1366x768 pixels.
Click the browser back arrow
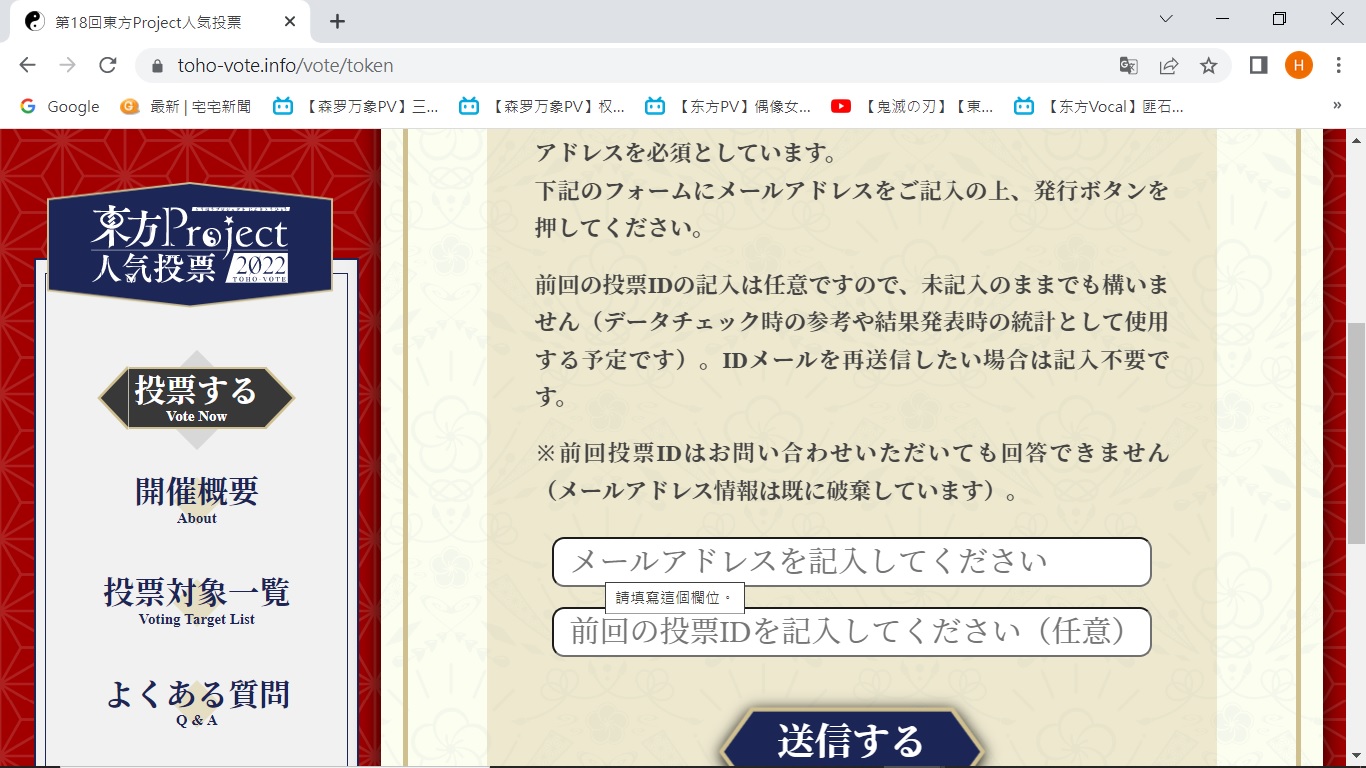click(27, 66)
